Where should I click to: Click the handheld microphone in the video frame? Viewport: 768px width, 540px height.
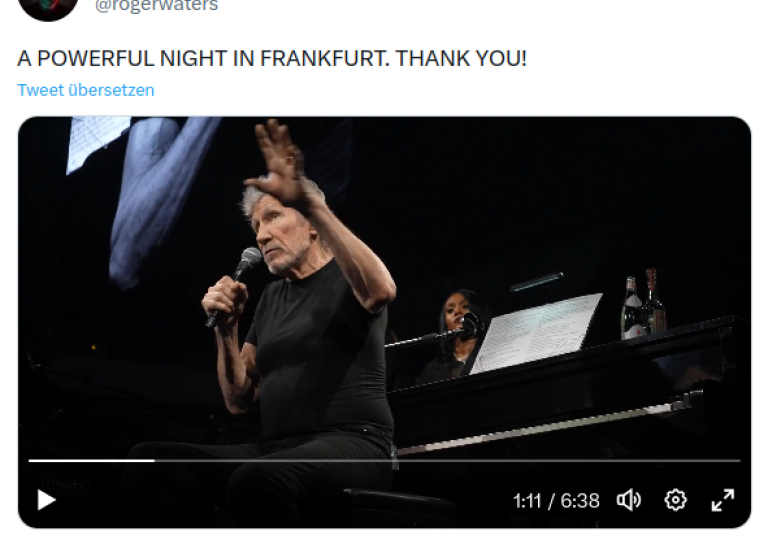[236, 284]
